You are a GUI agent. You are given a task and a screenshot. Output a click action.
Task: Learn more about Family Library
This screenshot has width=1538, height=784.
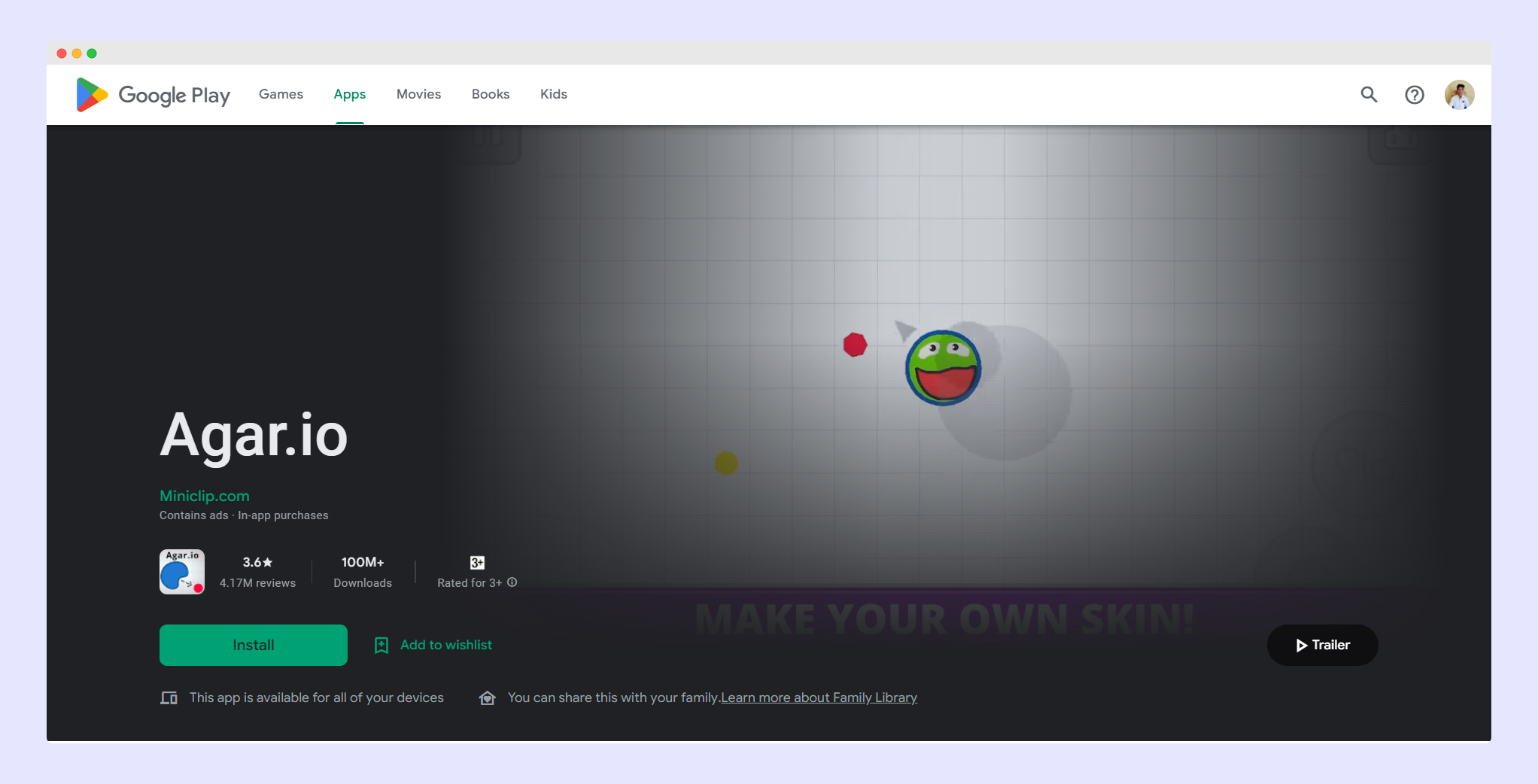[819, 697]
